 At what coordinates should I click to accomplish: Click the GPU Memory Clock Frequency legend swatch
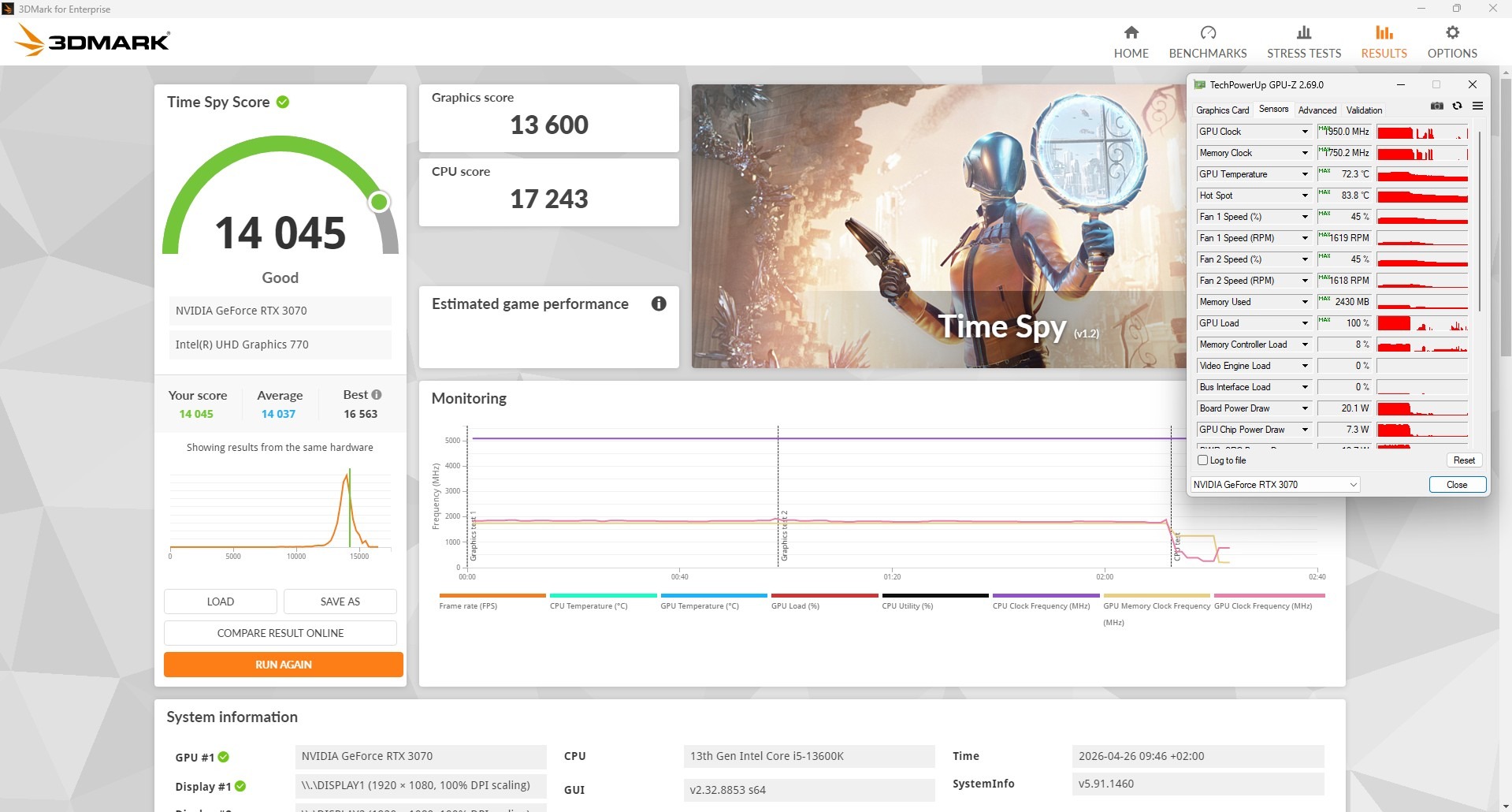[x=1157, y=595]
